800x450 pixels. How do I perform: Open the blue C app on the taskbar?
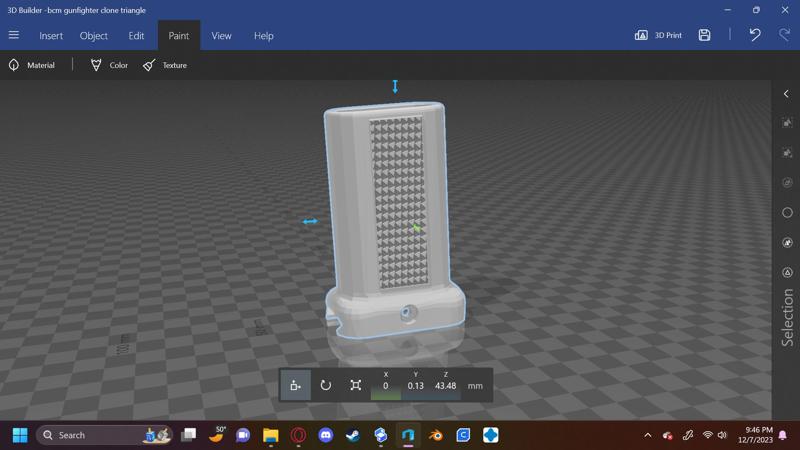coord(463,435)
